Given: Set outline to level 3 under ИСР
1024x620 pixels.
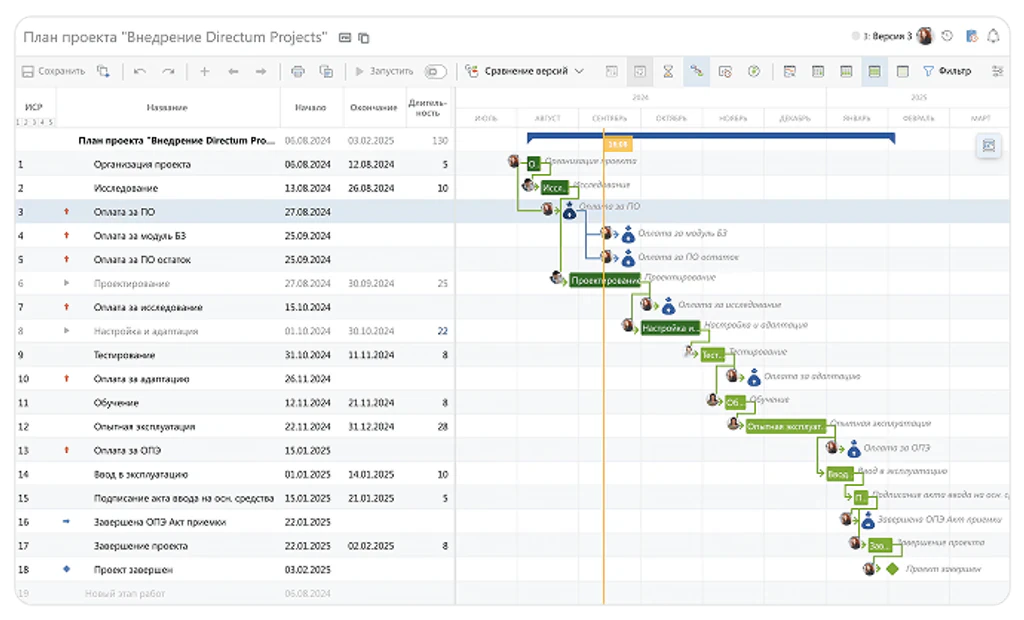Looking at the screenshot, I should 34,122.
